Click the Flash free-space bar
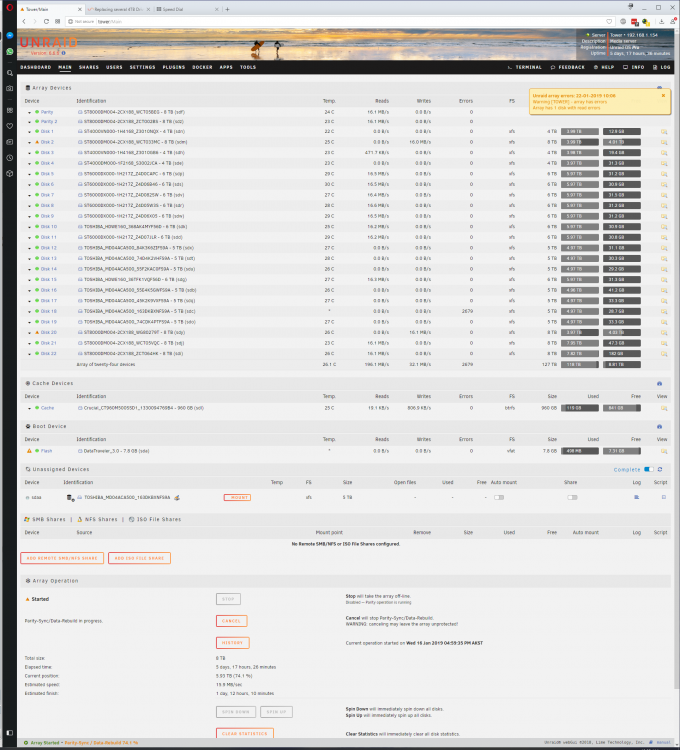This screenshot has height=750, width=680. coord(622,451)
